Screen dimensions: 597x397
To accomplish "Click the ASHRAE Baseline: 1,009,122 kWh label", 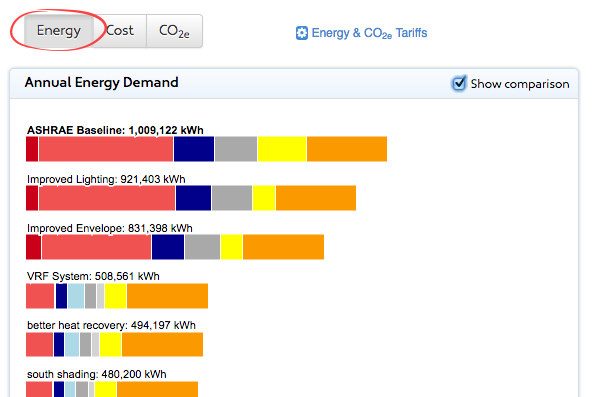I will 115,130.
